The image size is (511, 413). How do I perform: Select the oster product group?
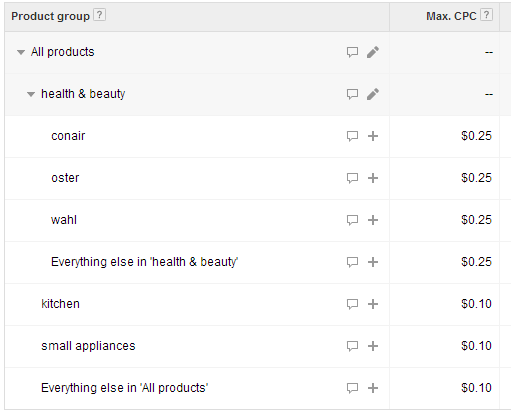pos(65,178)
